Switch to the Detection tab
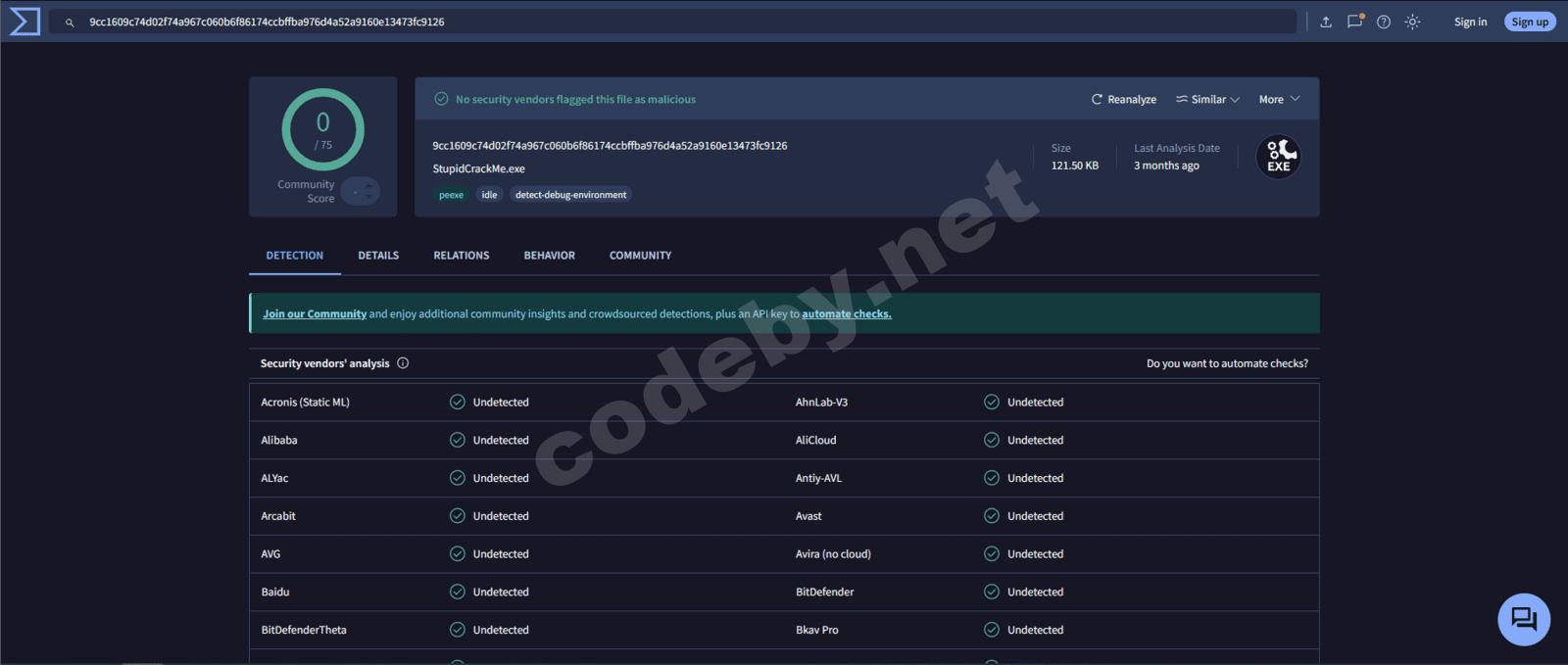This screenshot has width=1568, height=665. (x=295, y=256)
